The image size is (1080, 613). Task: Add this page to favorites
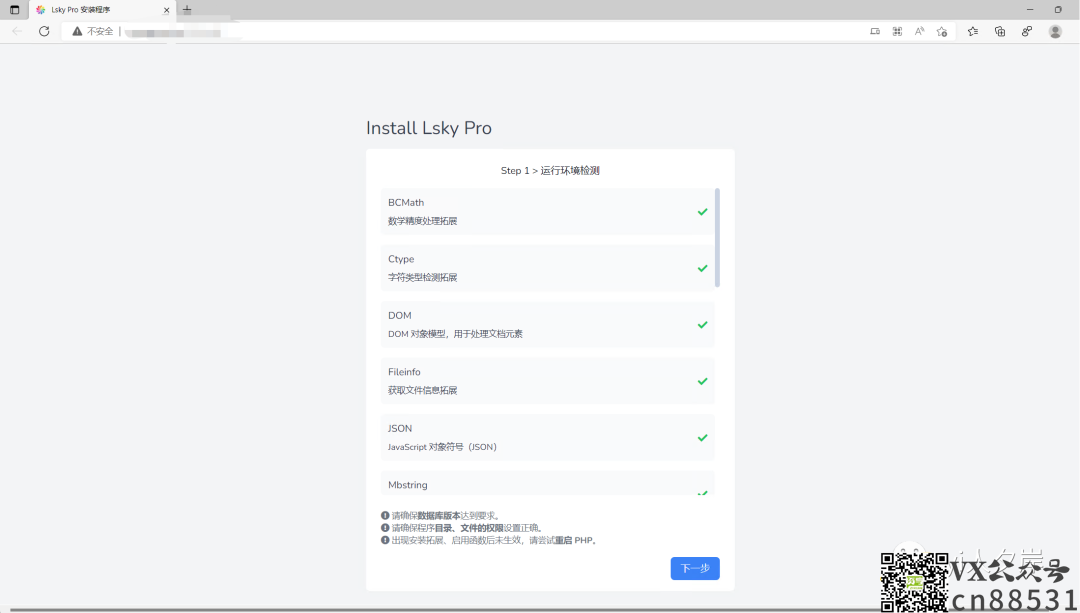pos(942,31)
